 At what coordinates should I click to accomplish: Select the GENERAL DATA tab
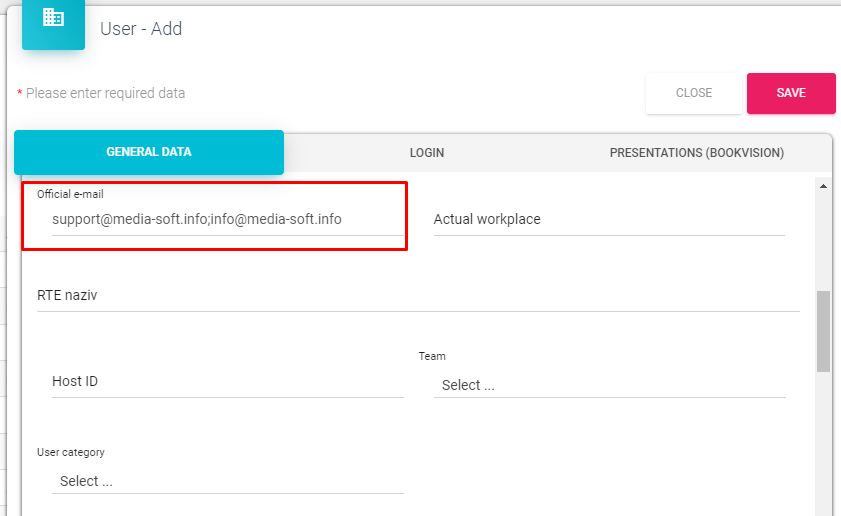pos(149,152)
